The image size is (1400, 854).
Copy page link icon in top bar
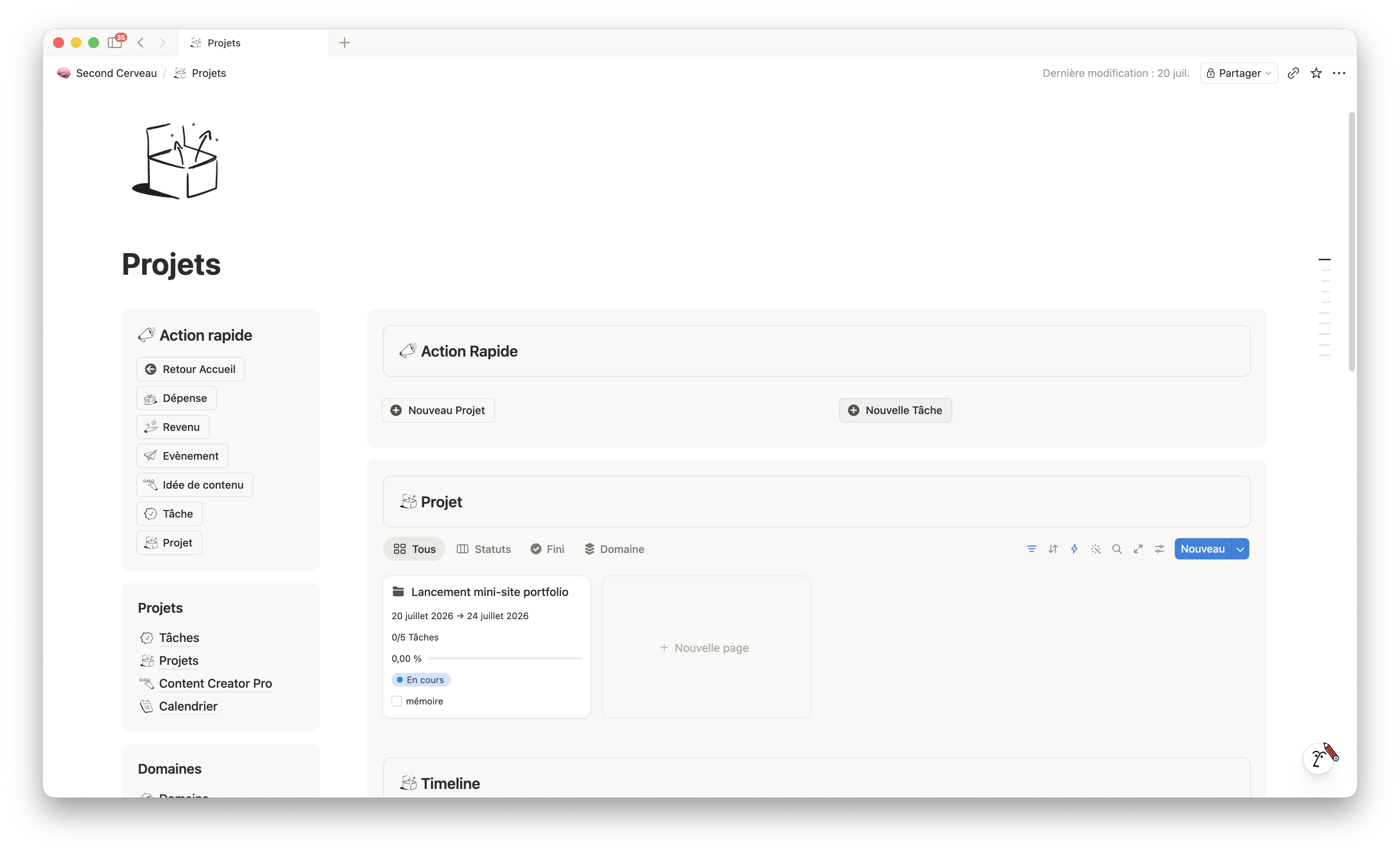1293,73
